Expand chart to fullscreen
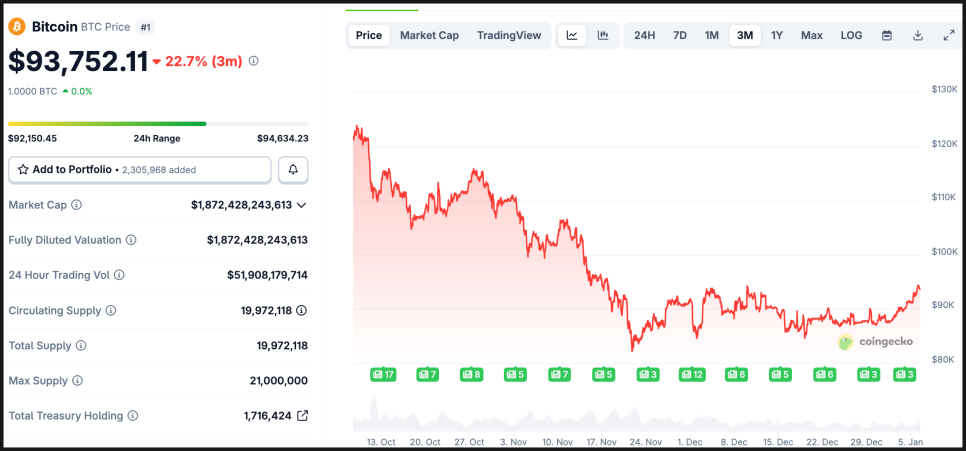The image size is (966, 451). 949,36
